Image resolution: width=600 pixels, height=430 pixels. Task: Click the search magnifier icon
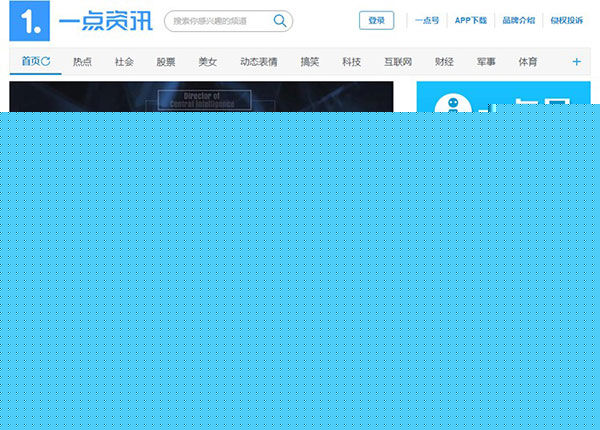click(280, 21)
